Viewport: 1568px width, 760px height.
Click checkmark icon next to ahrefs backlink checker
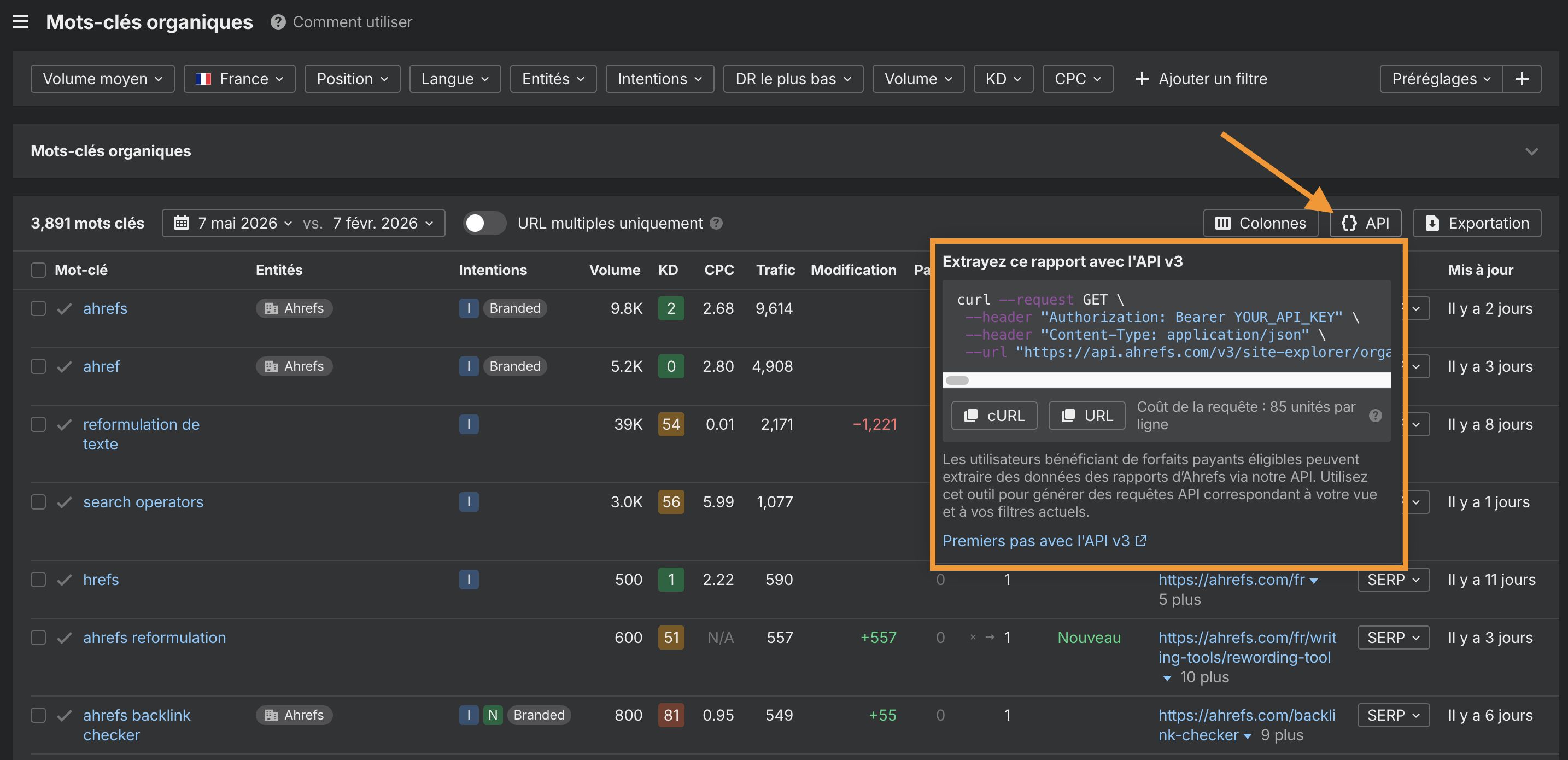point(65,716)
